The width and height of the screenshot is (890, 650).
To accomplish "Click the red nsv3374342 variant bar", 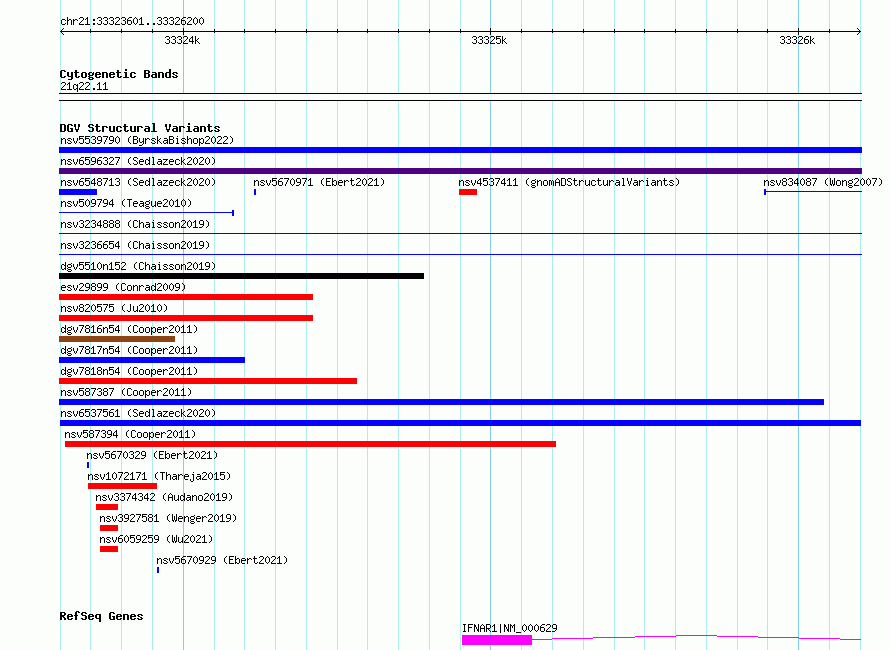I will [107, 507].
